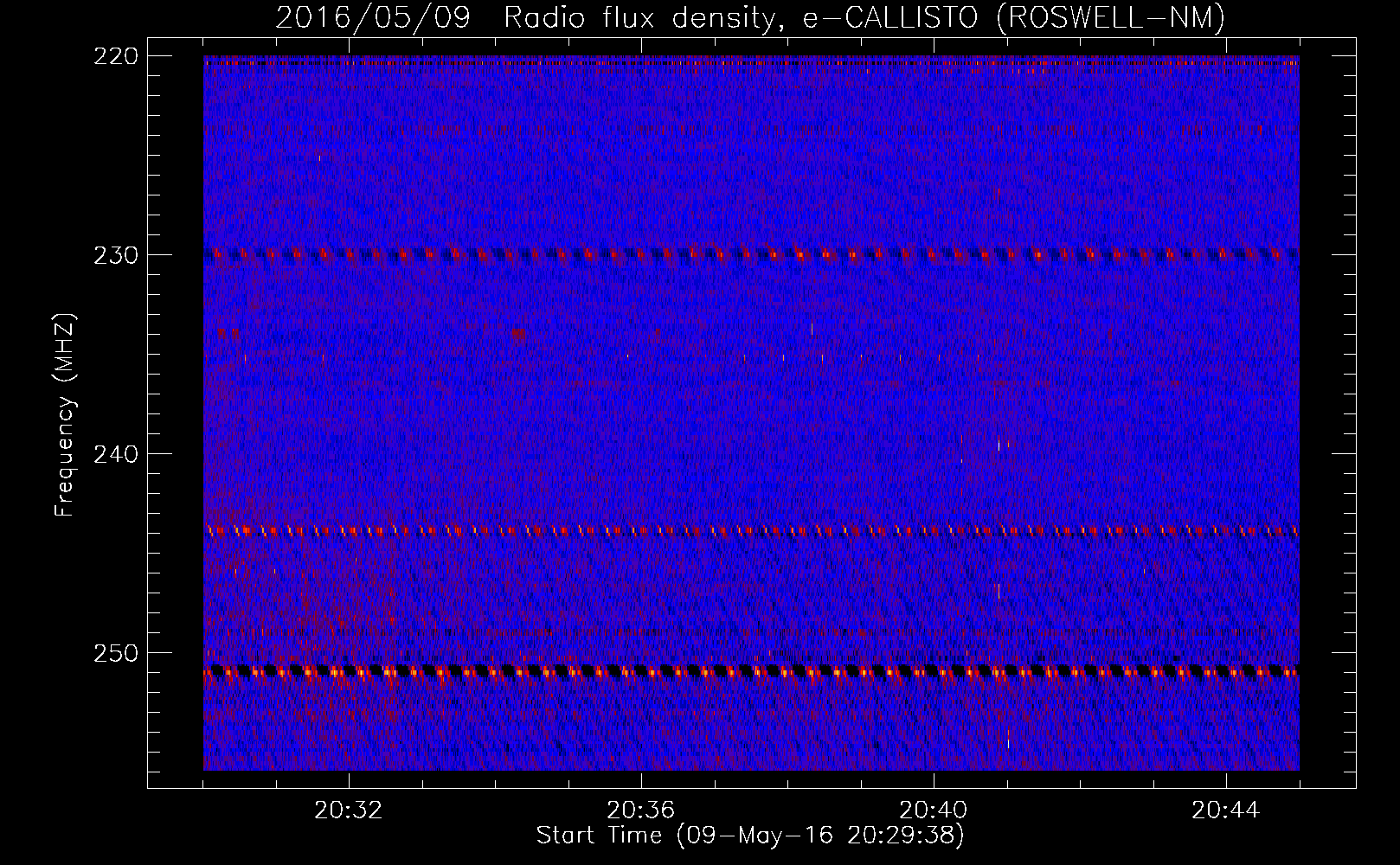Image resolution: width=1400 pixels, height=865 pixels.
Task: Click the 220 frequency tick label
Action: tap(116, 56)
